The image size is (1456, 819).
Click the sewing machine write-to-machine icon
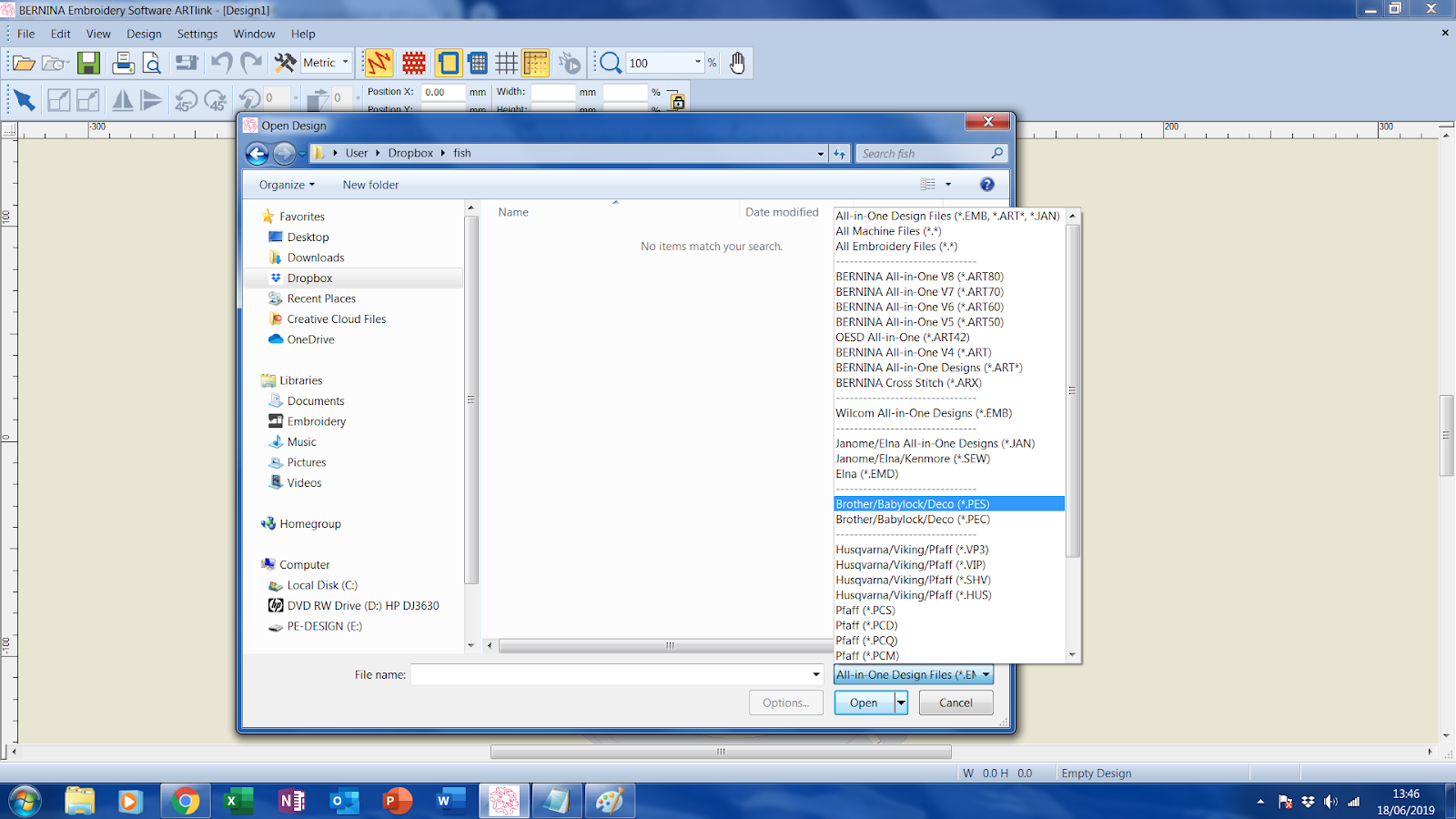[187, 63]
